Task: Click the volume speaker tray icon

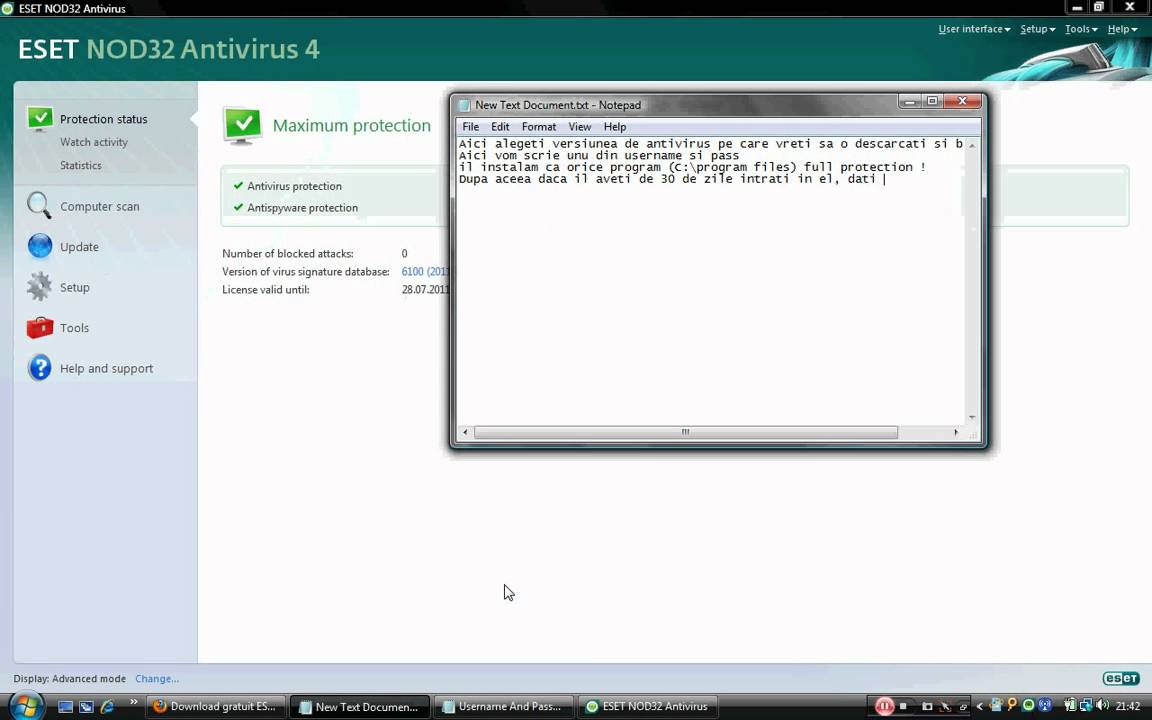Action: (1101, 705)
